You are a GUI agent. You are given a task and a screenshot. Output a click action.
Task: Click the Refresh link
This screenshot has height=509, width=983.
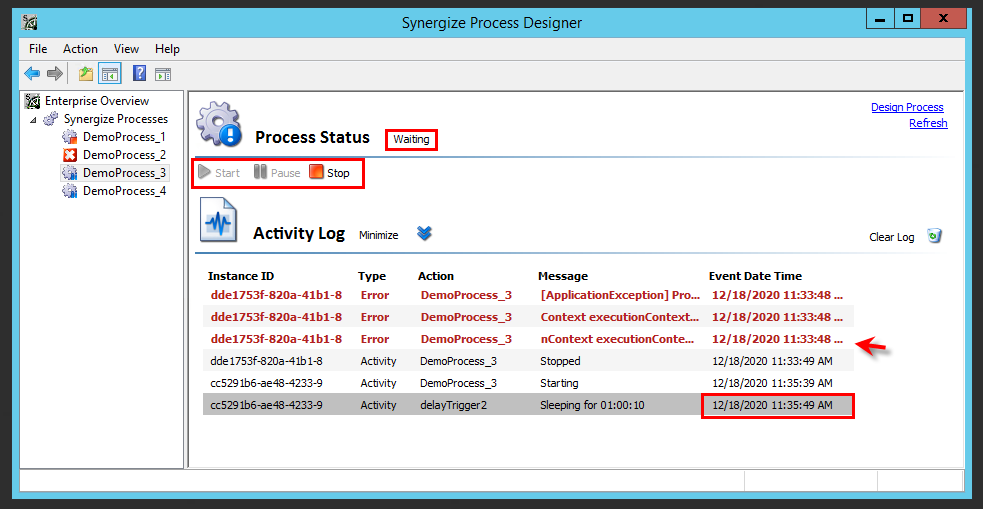pos(928,123)
